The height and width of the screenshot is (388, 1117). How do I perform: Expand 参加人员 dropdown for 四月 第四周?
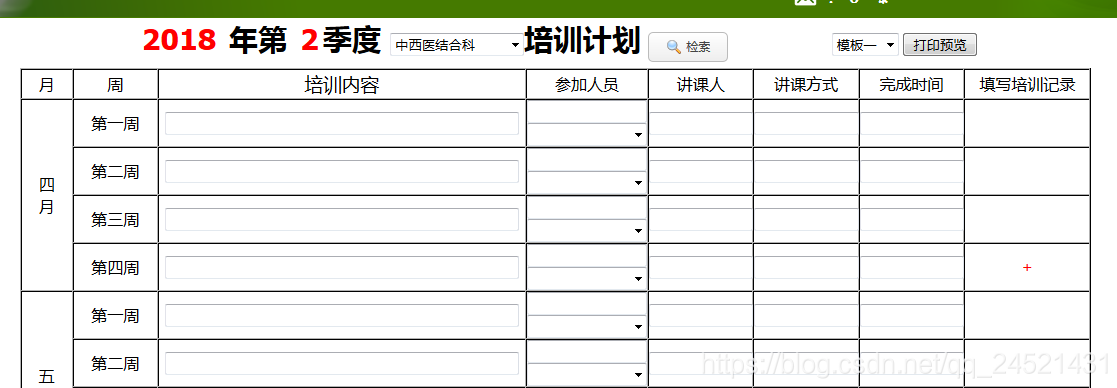pos(587,279)
